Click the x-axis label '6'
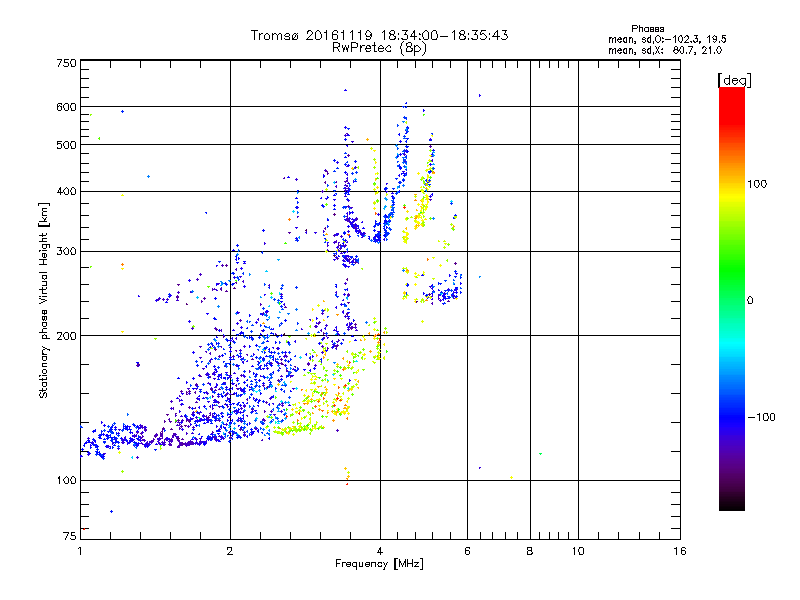The width and height of the screenshot is (800, 600). [x=467, y=551]
